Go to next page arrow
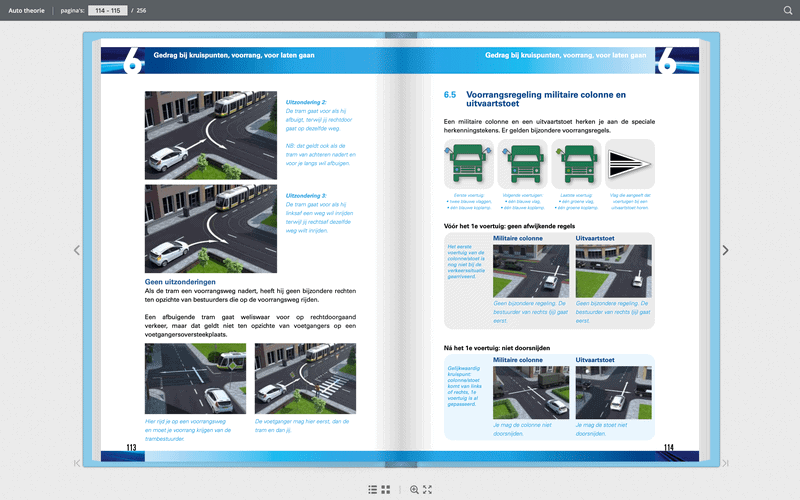The image size is (800, 500). coord(725,250)
